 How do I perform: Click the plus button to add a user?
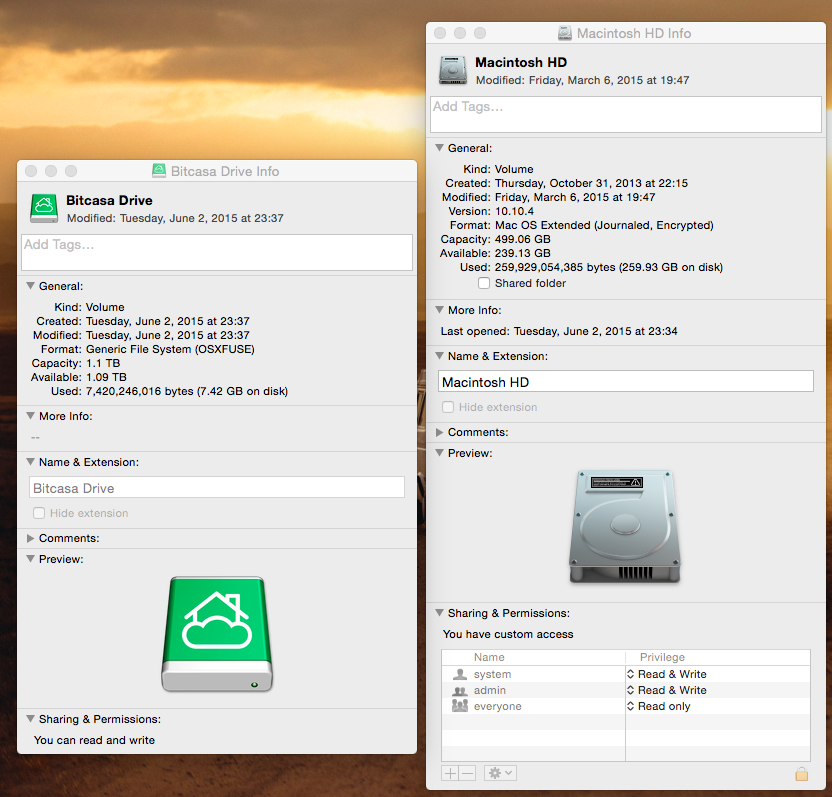coord(450,773)
